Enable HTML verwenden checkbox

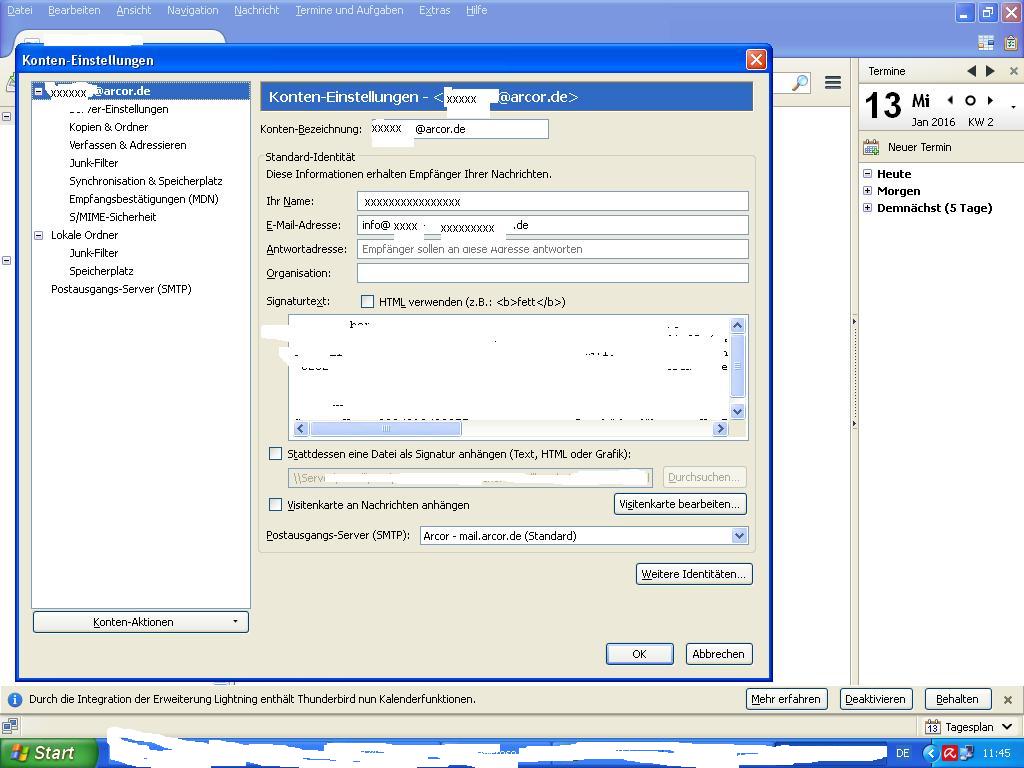pyautogui.click(x=368, y=302)
